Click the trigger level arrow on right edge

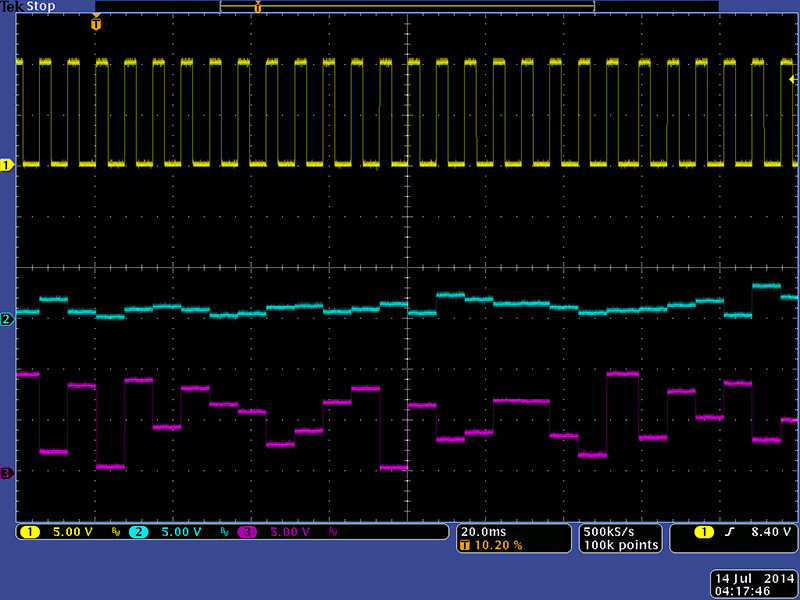pyautogui.click(x=793, y=78)
